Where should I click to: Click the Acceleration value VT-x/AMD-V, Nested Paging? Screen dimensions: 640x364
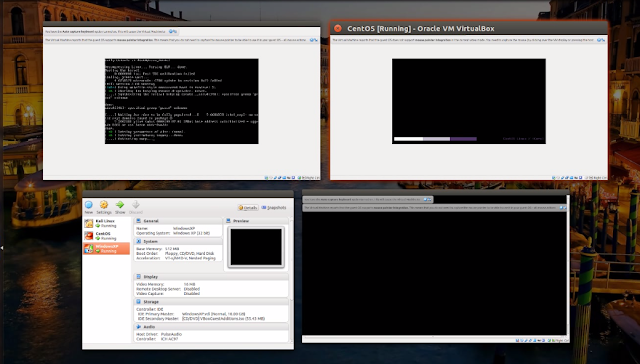point(191,258)
